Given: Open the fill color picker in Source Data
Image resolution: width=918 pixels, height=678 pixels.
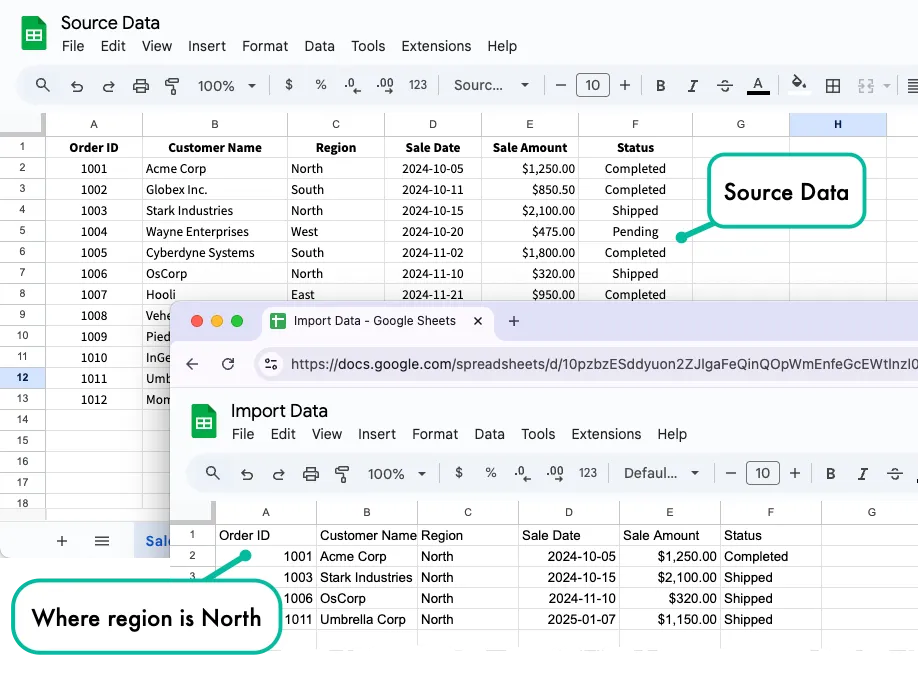Looking at the screenshot, I should pos(798,85).
